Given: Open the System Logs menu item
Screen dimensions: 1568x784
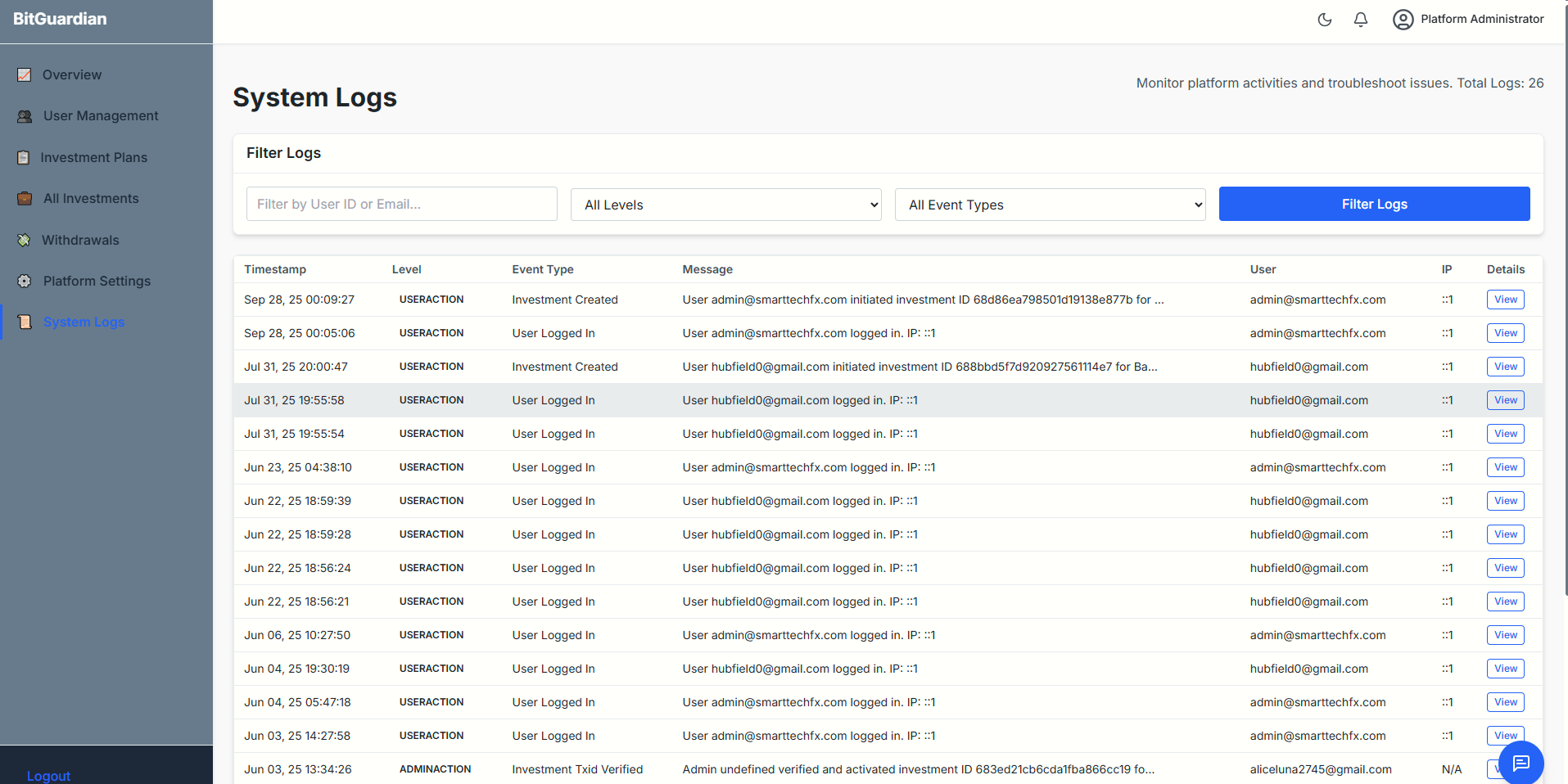Looking at the screenshot, I should coord(84,322).
